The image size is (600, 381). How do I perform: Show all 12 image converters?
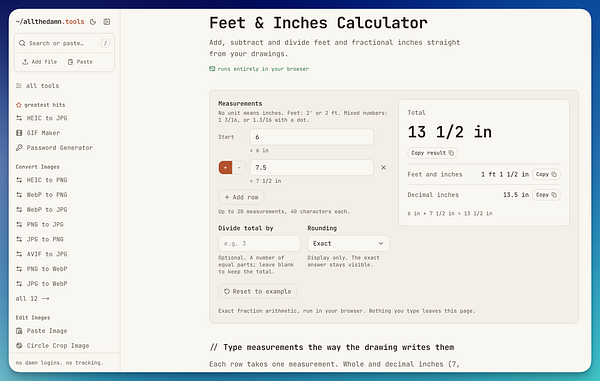[33, 298]
